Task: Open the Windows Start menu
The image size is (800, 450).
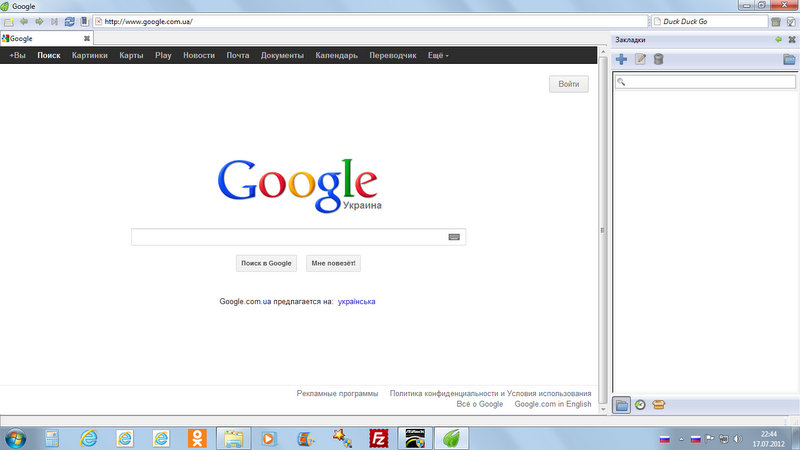Action: click(15, 438)
